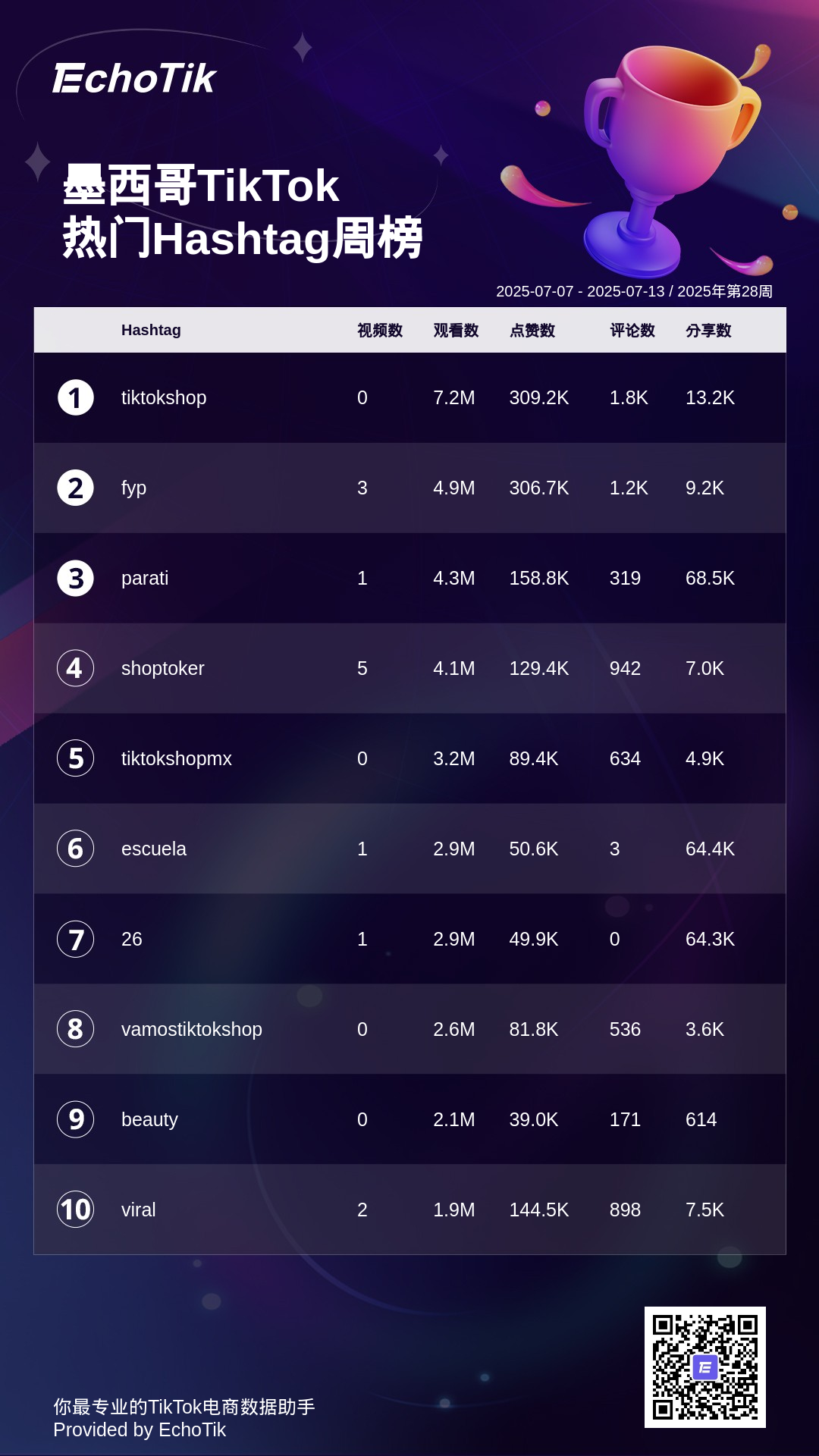Click the 分享数 column header

pos(708,331)
